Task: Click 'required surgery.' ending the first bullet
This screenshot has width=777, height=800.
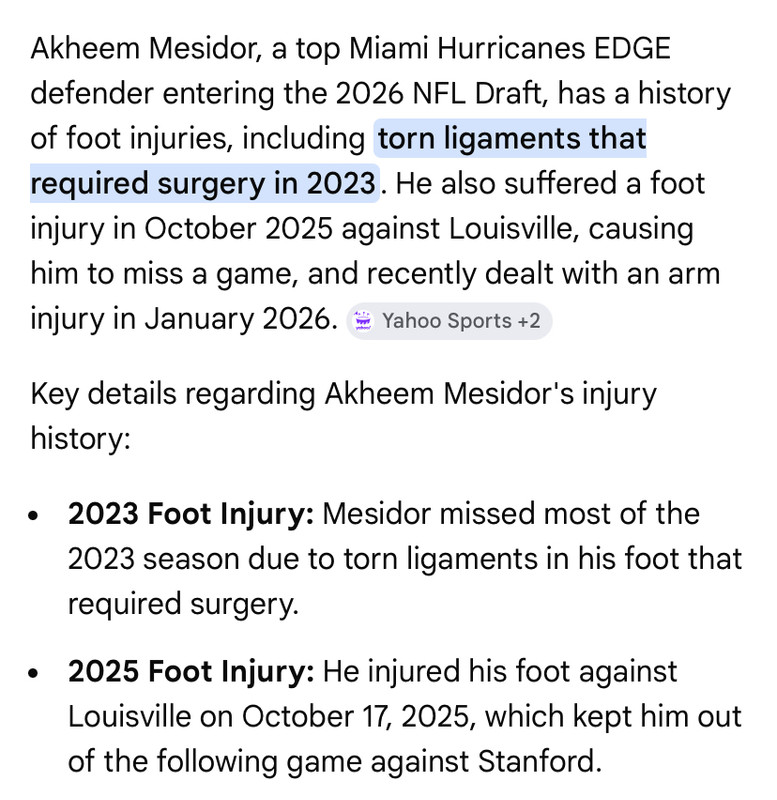Action: [183, 604]
